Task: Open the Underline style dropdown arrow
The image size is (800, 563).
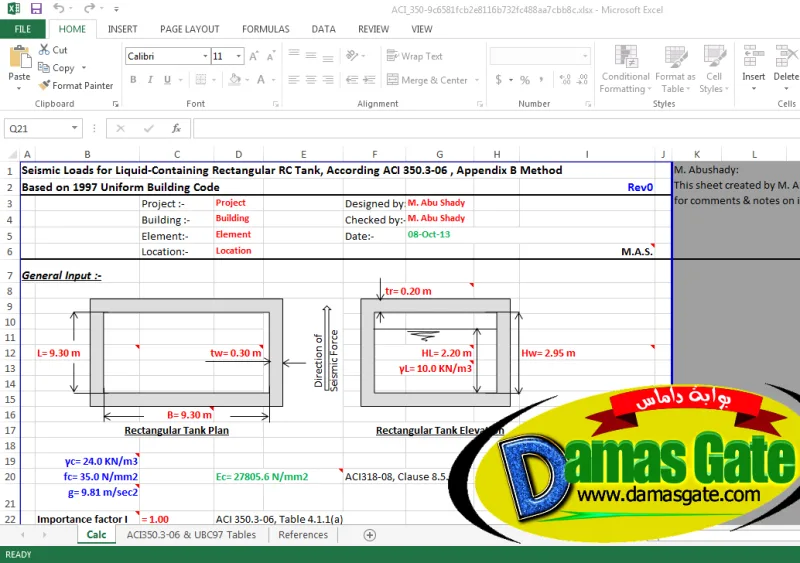Action: coord(180,80)
